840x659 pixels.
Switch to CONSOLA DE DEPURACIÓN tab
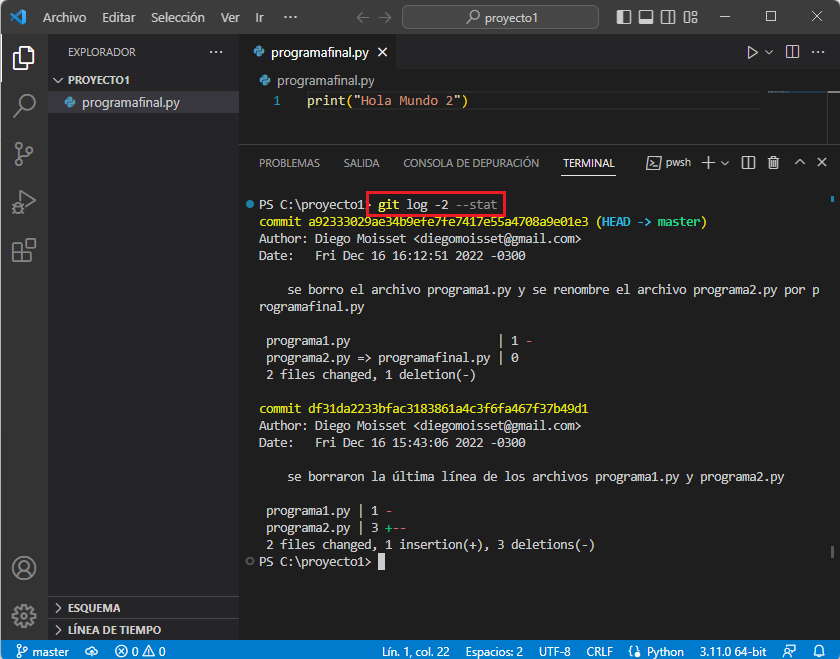[x=471, y=163]
